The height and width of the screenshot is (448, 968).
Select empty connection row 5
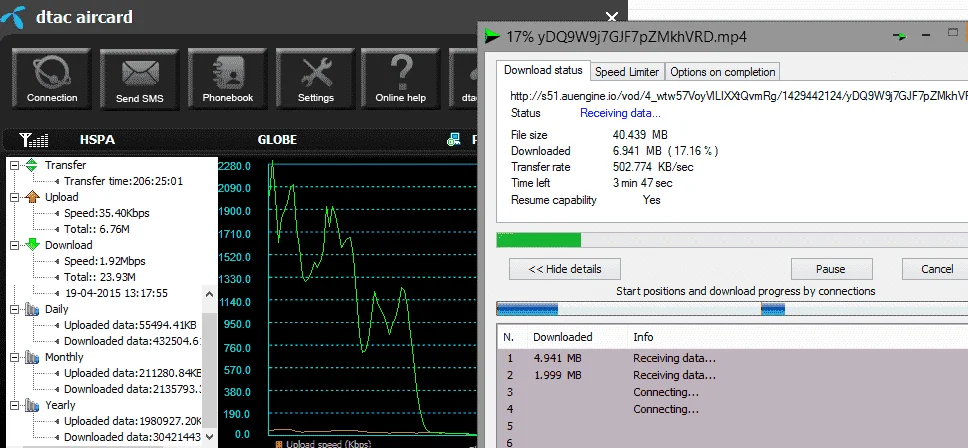coord(733,426)
